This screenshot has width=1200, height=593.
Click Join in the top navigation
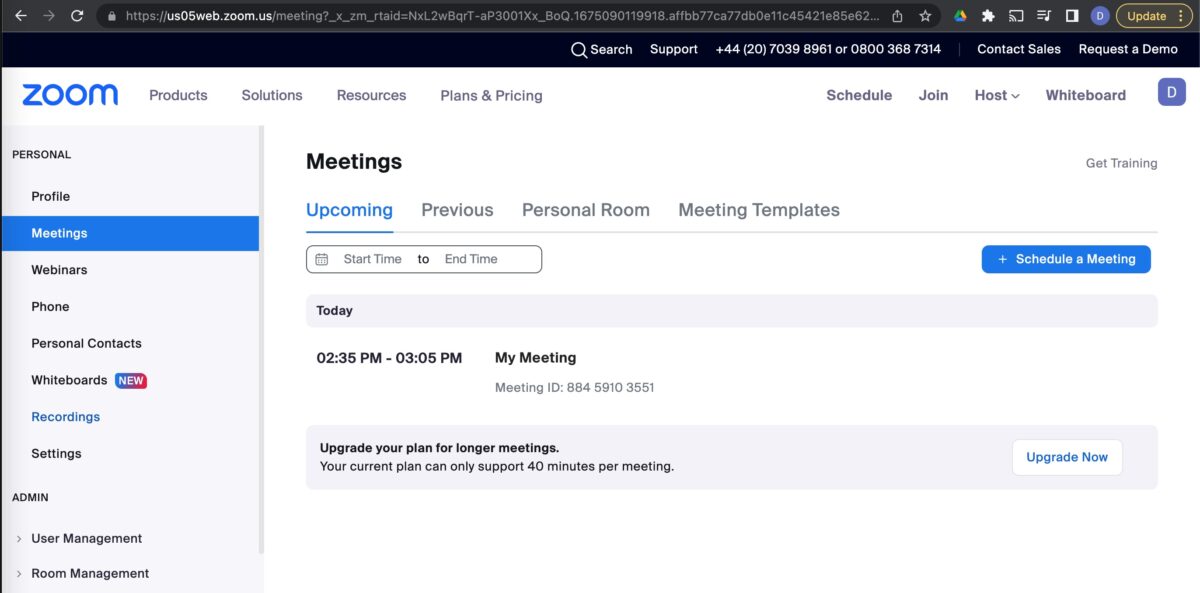tap(933, 95)
